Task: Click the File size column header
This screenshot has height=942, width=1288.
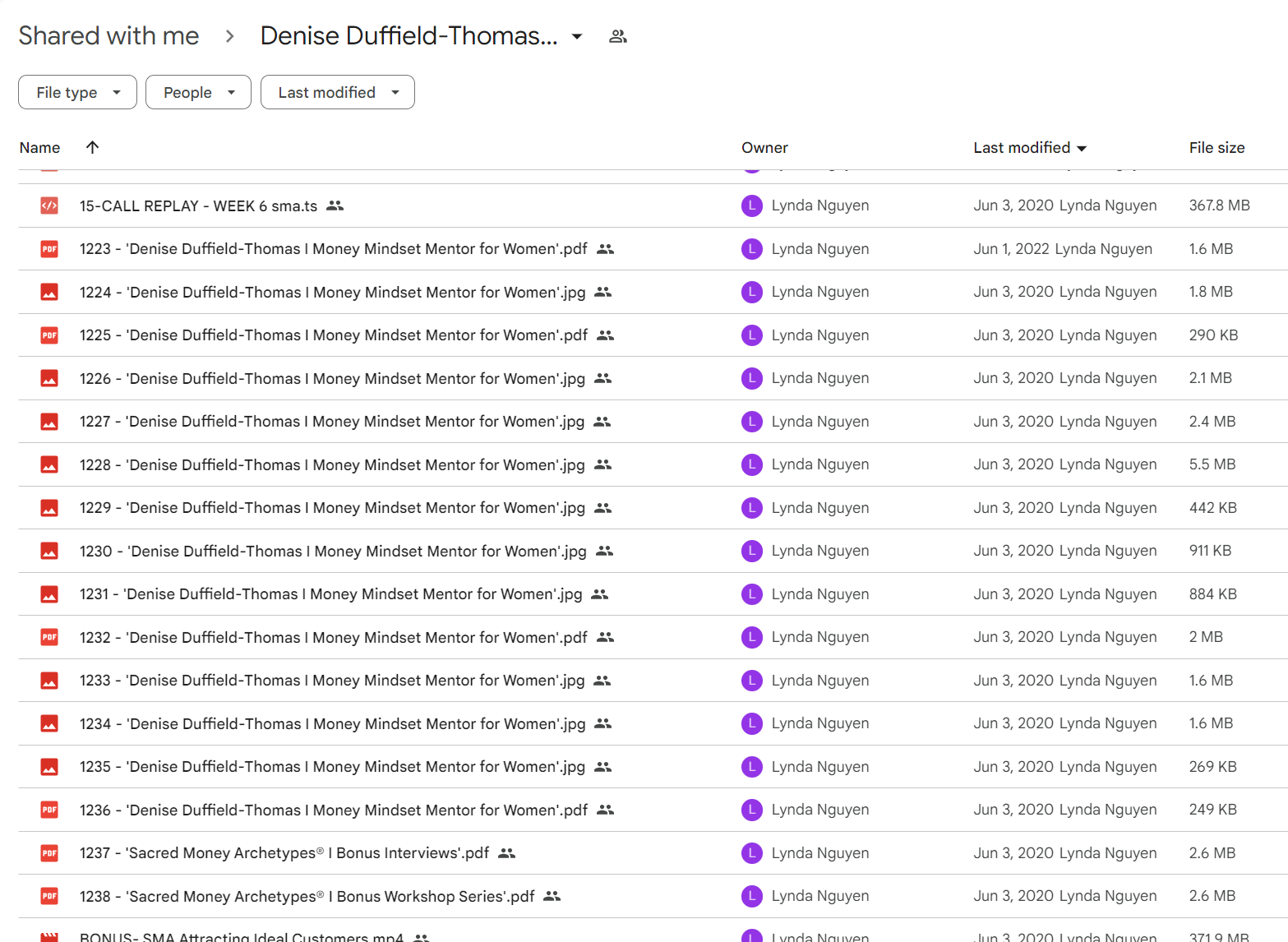Action: (x=1216, y=148)
